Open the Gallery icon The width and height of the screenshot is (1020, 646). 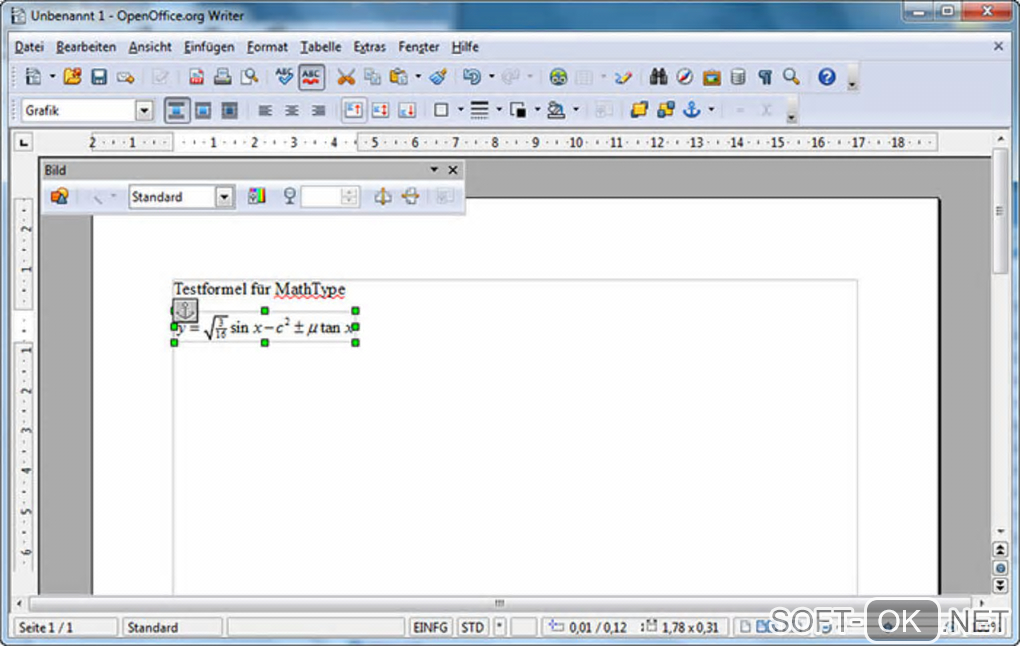(x=712, y=77)
